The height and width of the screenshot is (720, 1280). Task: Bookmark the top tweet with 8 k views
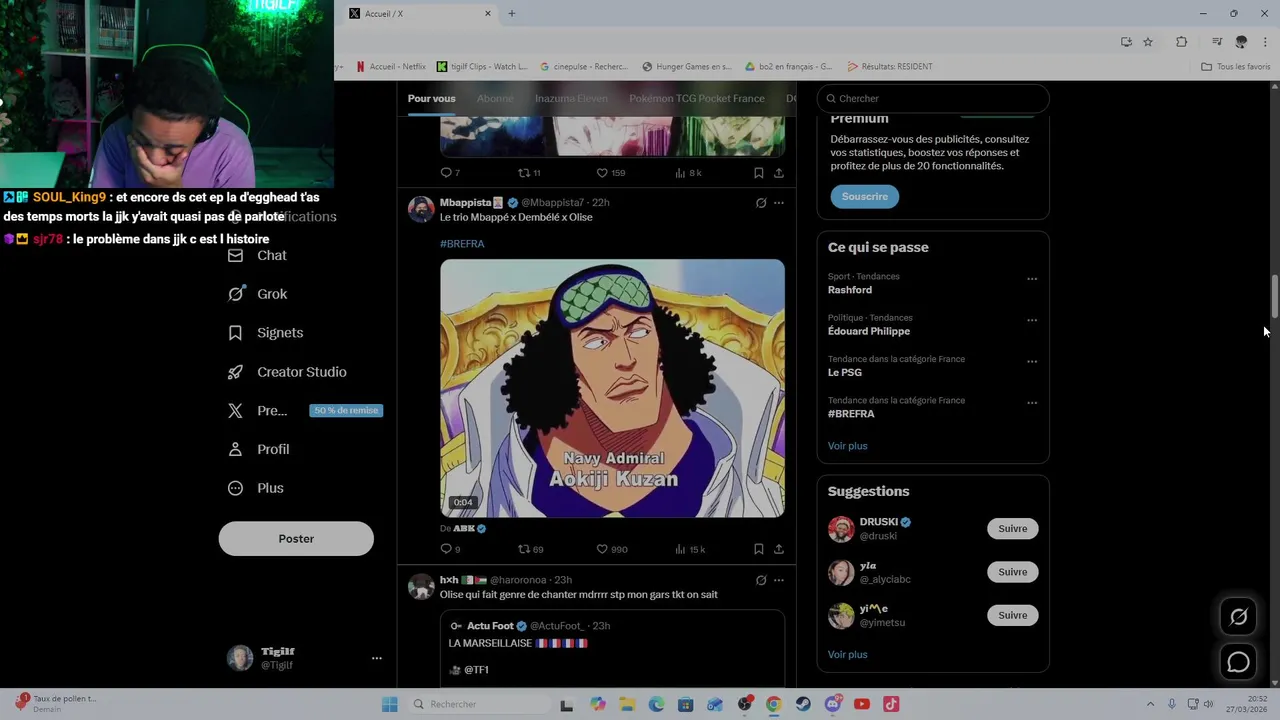(758, 173)
